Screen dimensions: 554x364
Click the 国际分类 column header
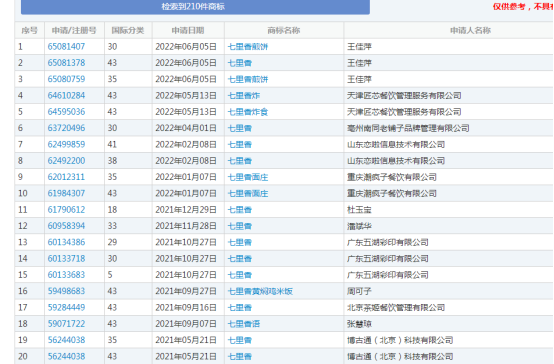pyautogui.click(x=128, y=30)
